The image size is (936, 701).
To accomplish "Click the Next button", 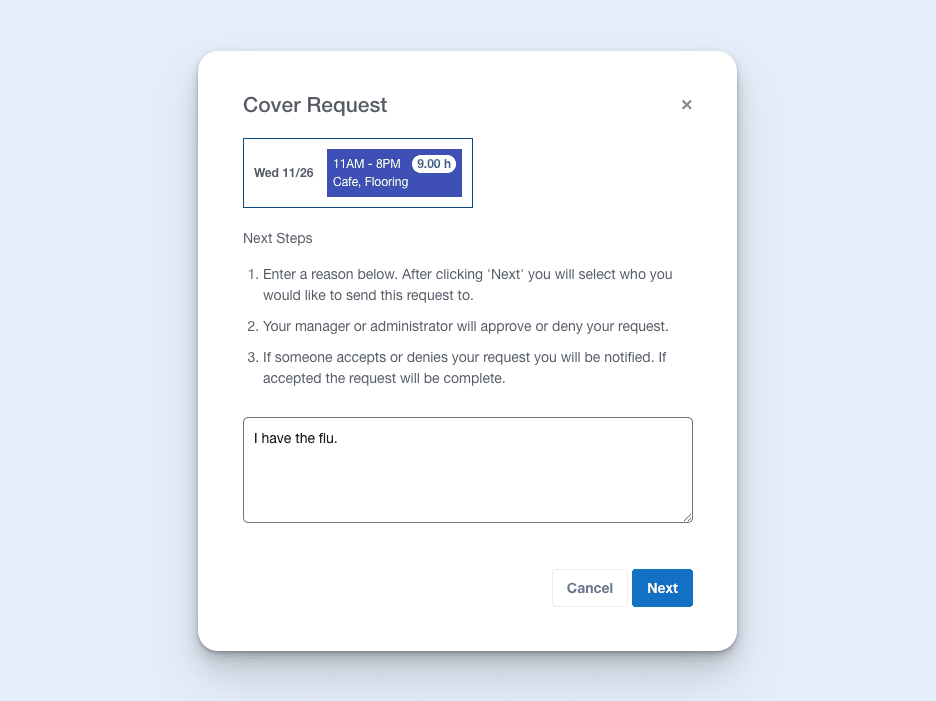I will (662, 588).
